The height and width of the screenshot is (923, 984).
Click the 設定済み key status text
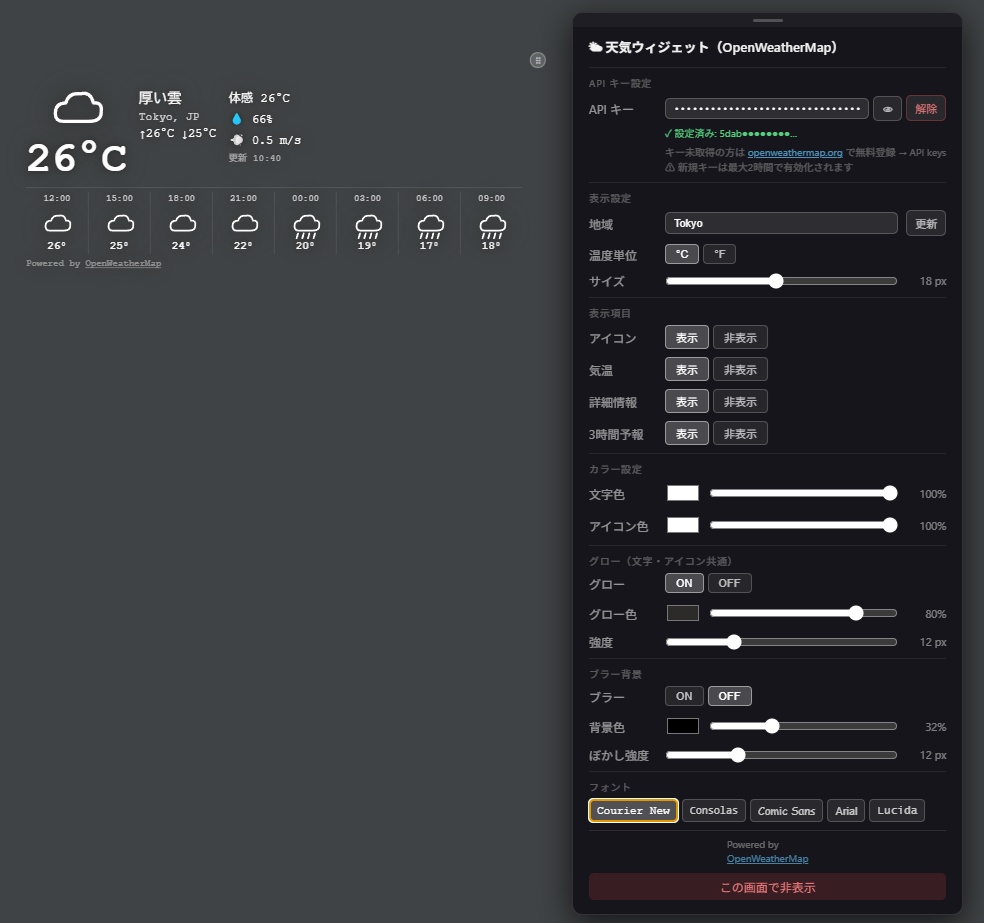[x=731, y=134]
